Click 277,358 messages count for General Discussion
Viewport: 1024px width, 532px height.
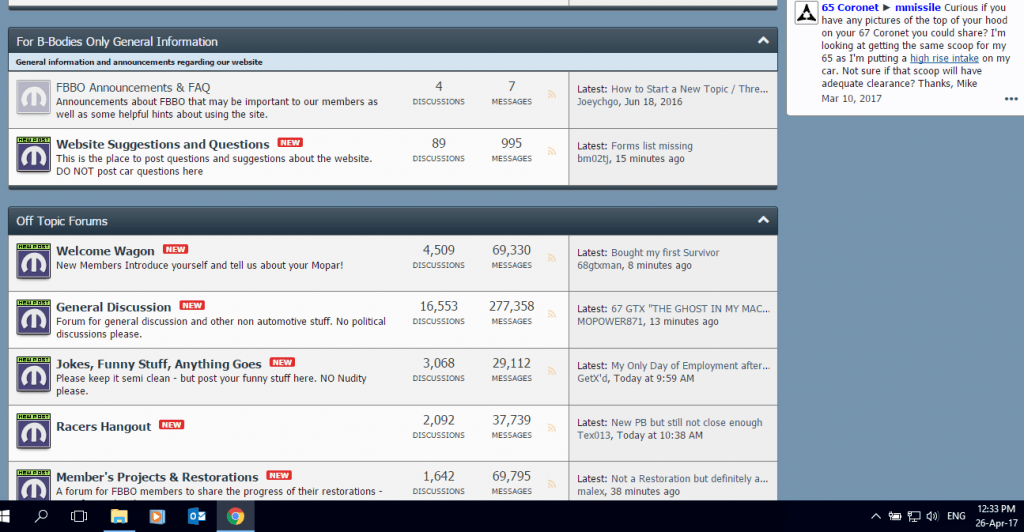[511, 307]
